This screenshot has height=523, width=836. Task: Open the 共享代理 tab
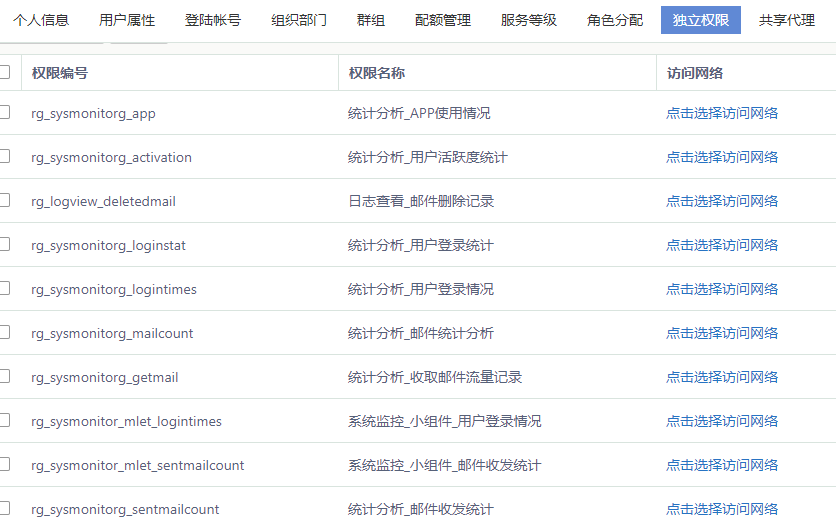coord(787,20)
